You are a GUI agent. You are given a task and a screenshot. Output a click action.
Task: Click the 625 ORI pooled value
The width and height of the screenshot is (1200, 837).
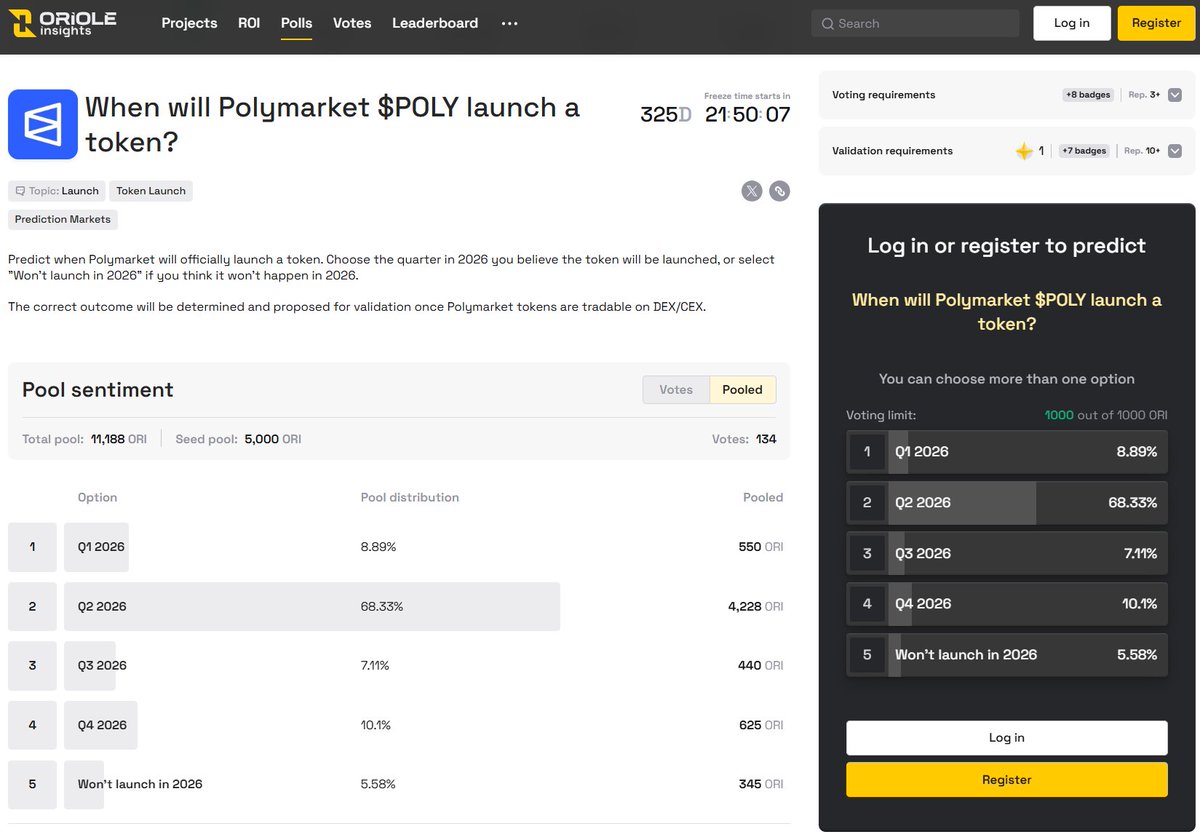pyautogui.click(x=760, y=725)
